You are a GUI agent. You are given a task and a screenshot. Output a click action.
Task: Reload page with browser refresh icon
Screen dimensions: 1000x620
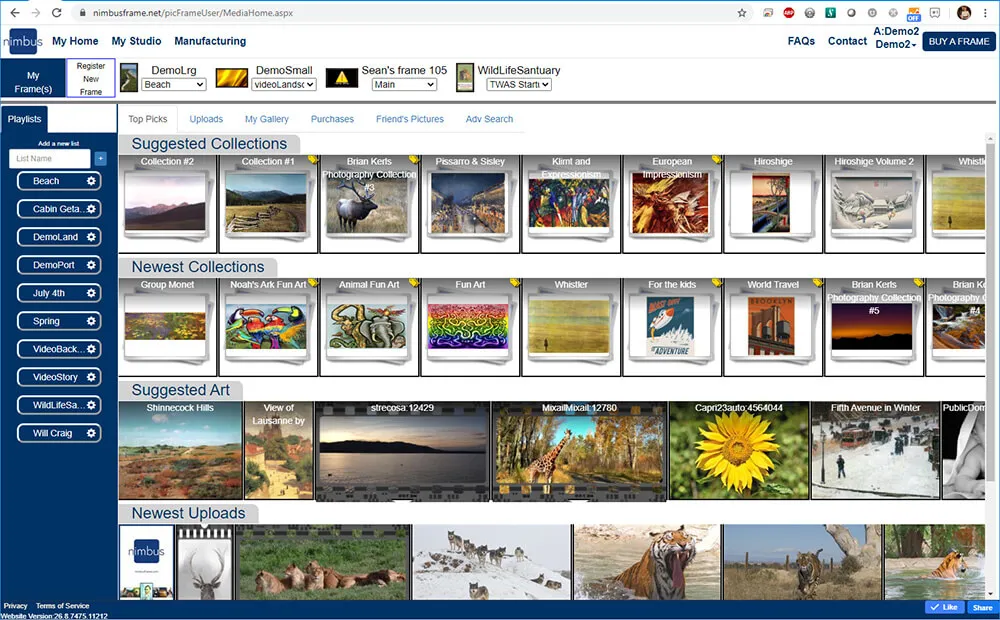coord(56,13)
